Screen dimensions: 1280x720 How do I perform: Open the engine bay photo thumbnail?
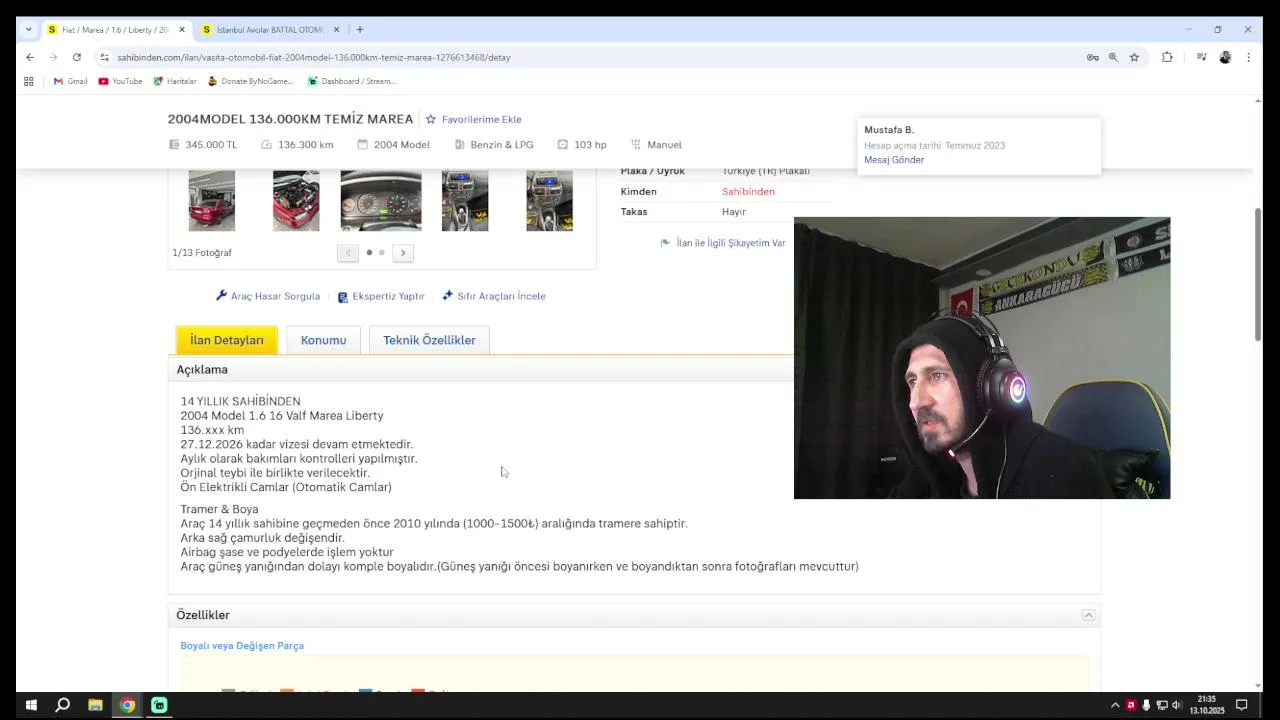(296, 200)
